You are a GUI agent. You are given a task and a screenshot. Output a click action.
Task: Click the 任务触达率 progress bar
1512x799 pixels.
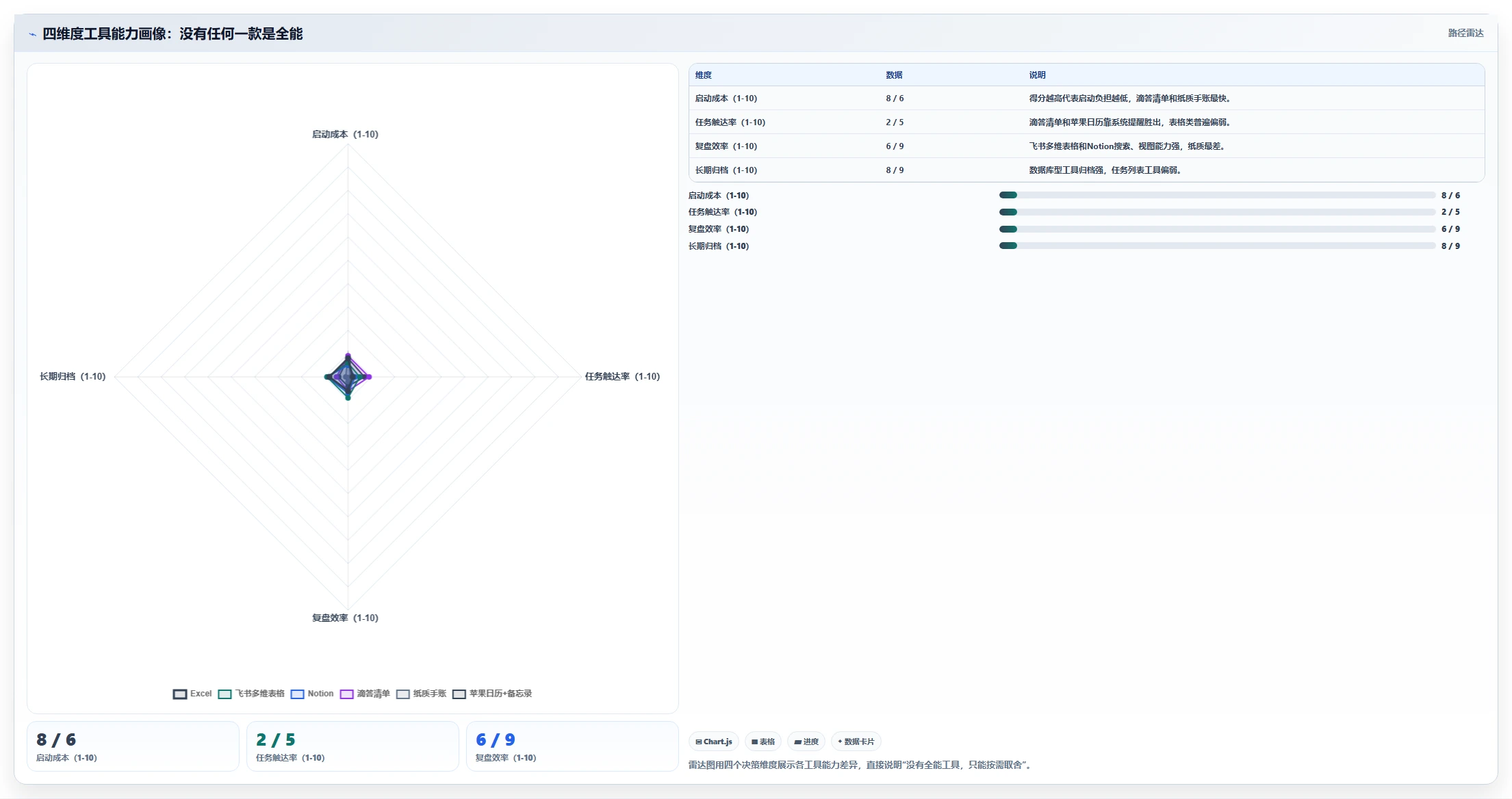pyautogui.click(x=1217, y=212)
